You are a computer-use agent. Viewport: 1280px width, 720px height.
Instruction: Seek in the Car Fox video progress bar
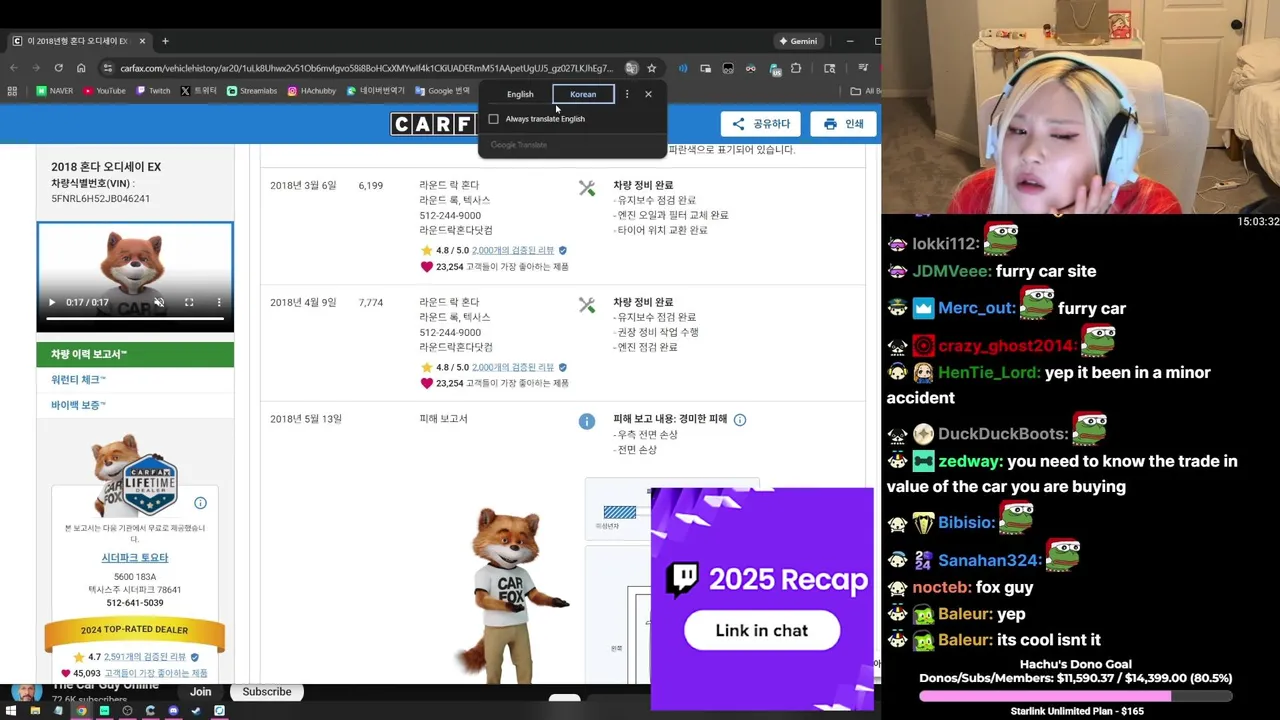(135, 319)
